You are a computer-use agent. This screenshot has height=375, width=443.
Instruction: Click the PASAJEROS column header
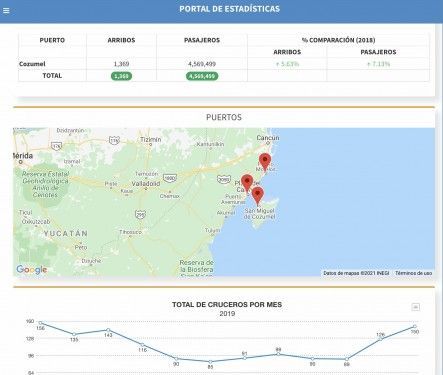[202, 40]
